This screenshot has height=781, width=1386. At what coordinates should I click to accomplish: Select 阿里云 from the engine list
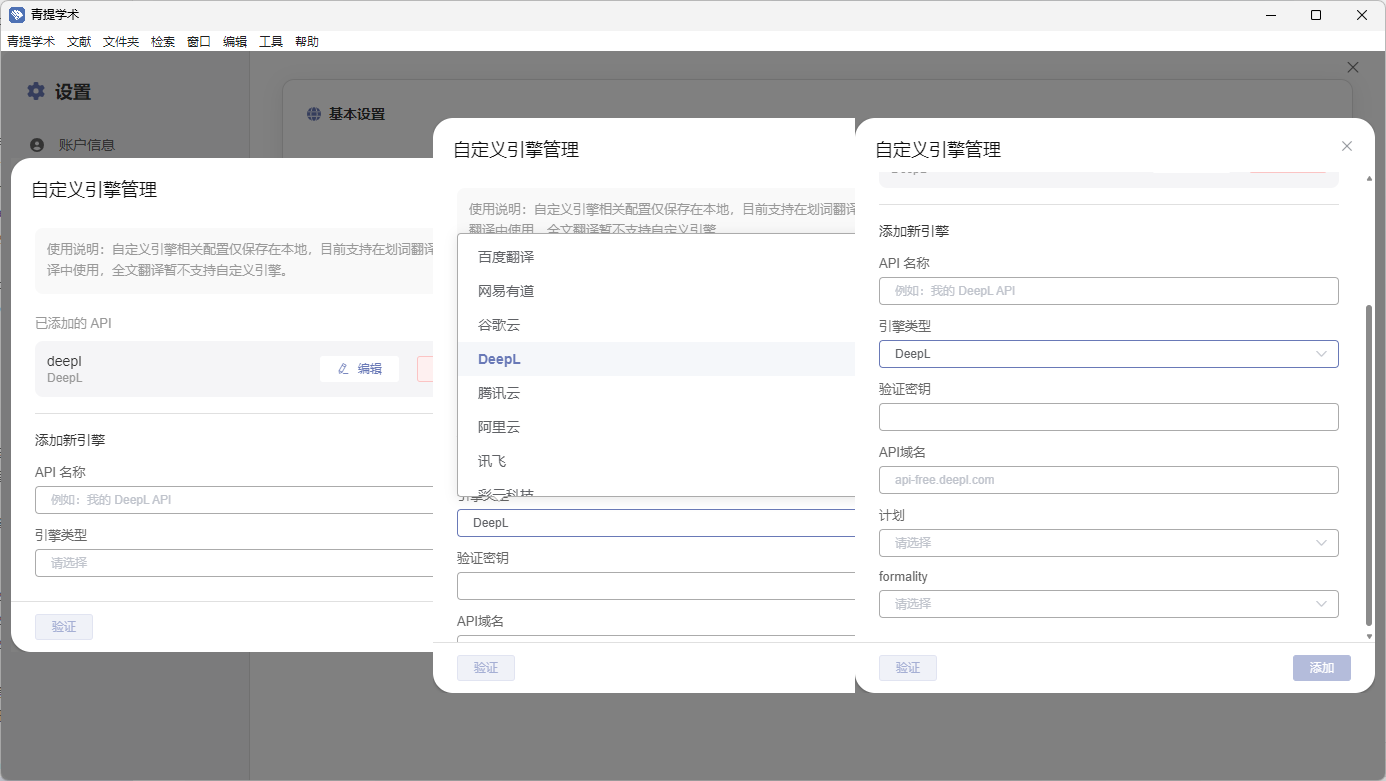click(499, 427)
